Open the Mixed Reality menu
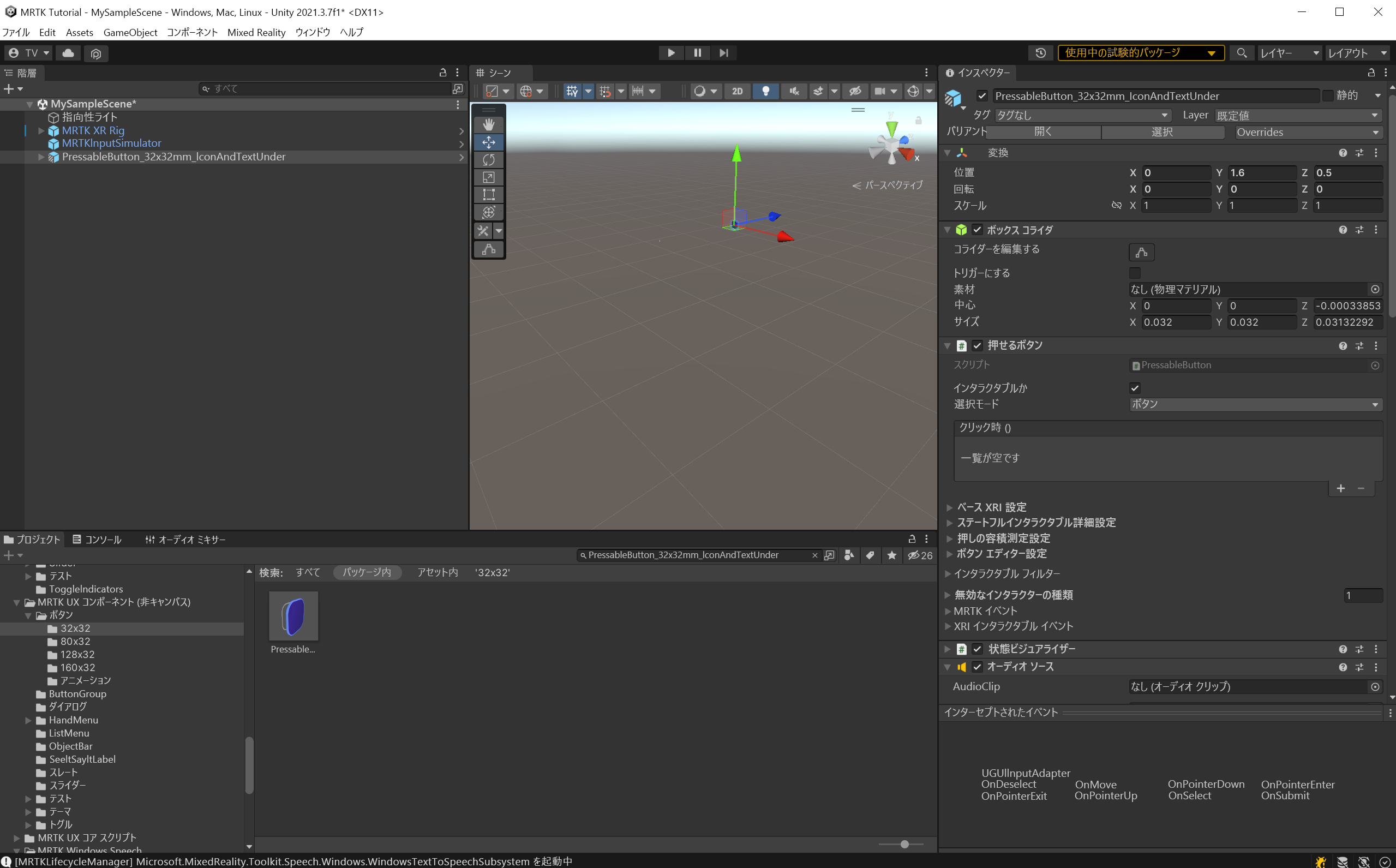Screen dimensions: 1396x868 (256, 32)
